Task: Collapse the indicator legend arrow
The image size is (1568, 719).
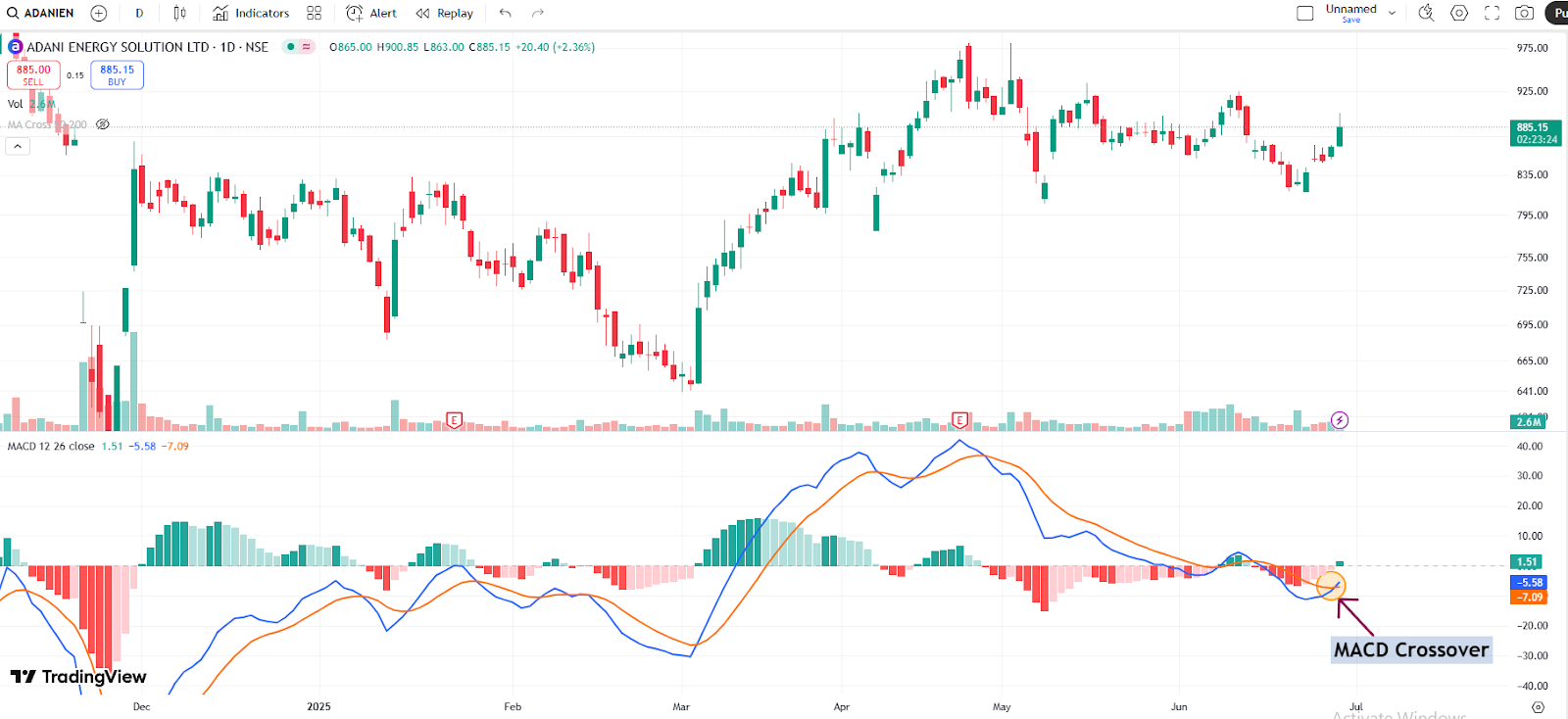Action: [18, 146]
